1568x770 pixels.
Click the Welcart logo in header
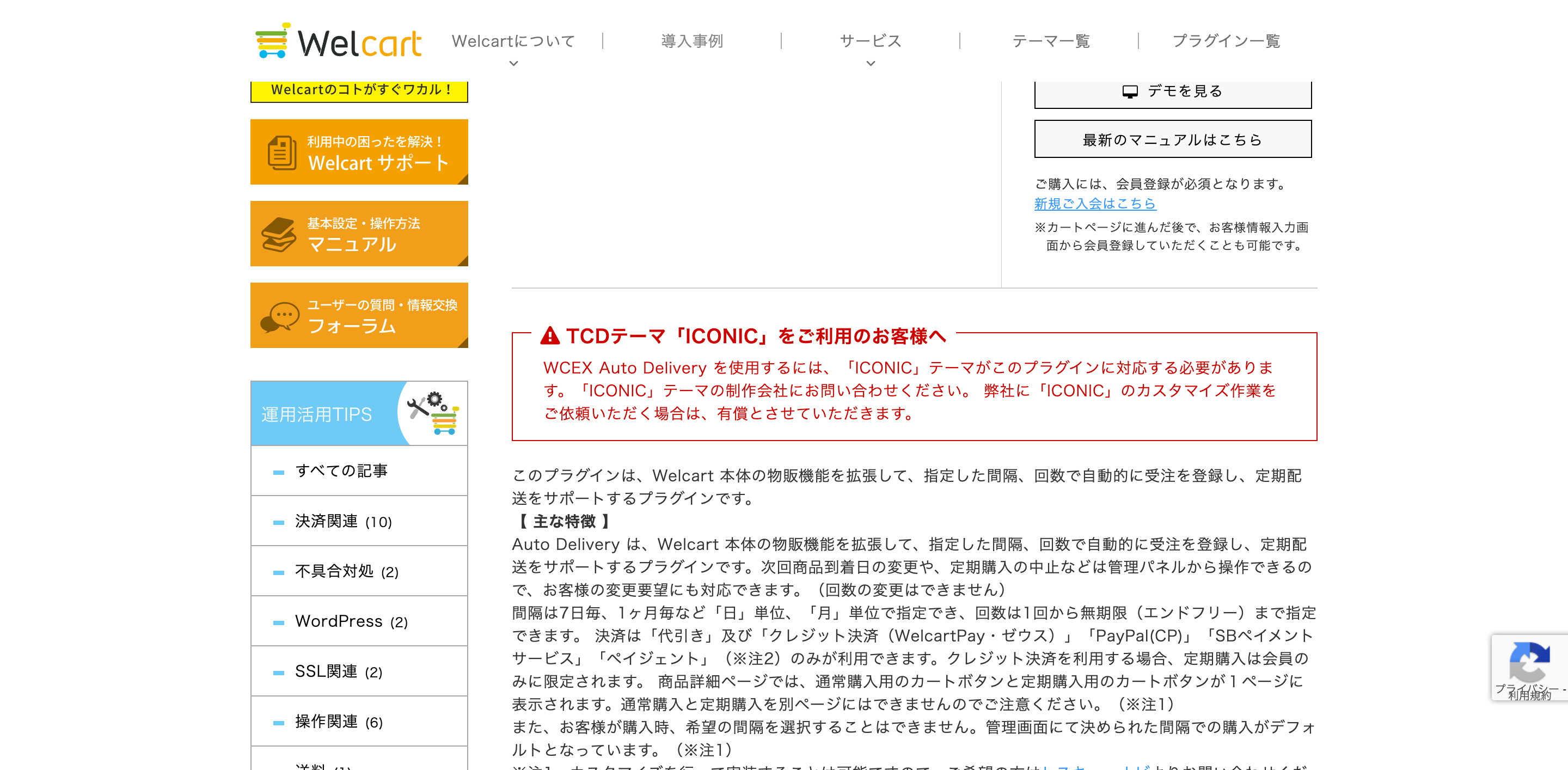pos(338,41)
